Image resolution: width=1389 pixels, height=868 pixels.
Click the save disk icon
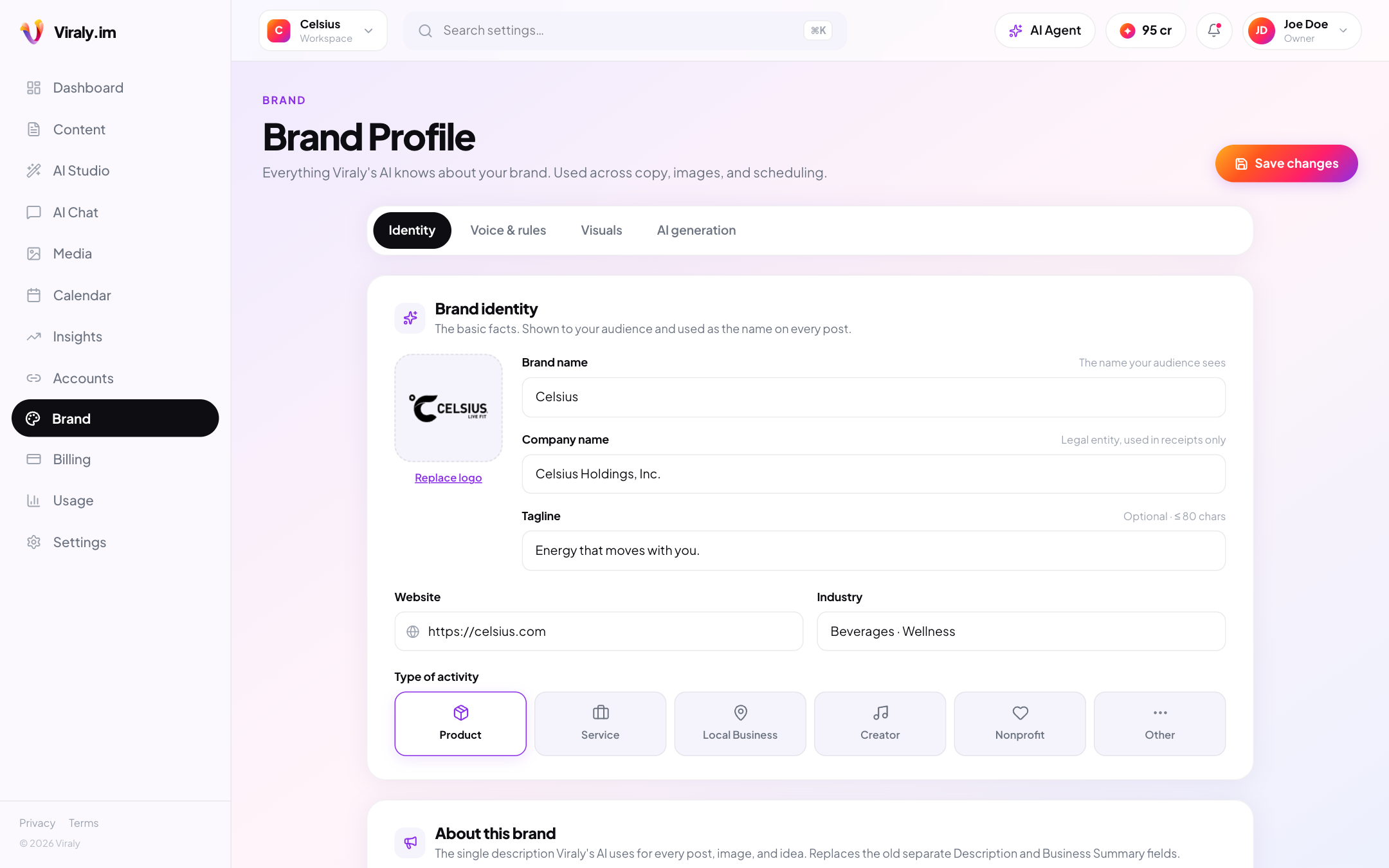tap(1241, 163)
